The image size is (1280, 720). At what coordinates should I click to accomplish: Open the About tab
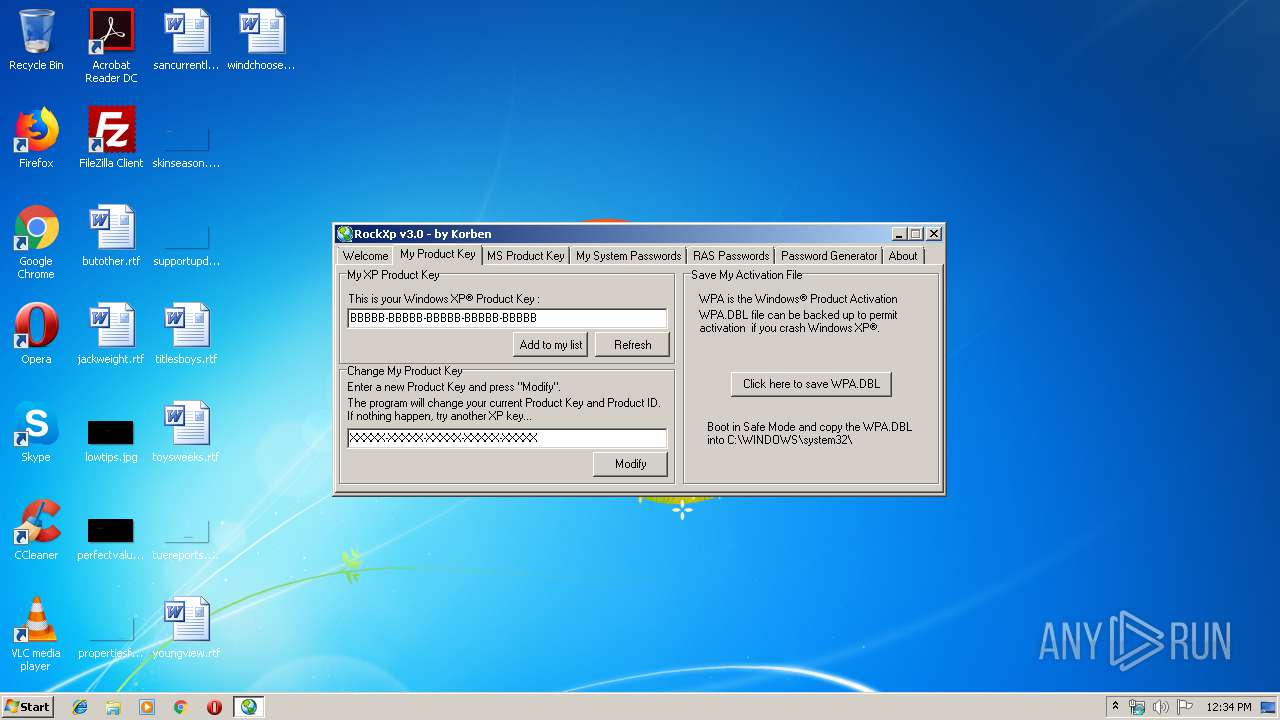[903, 256]
